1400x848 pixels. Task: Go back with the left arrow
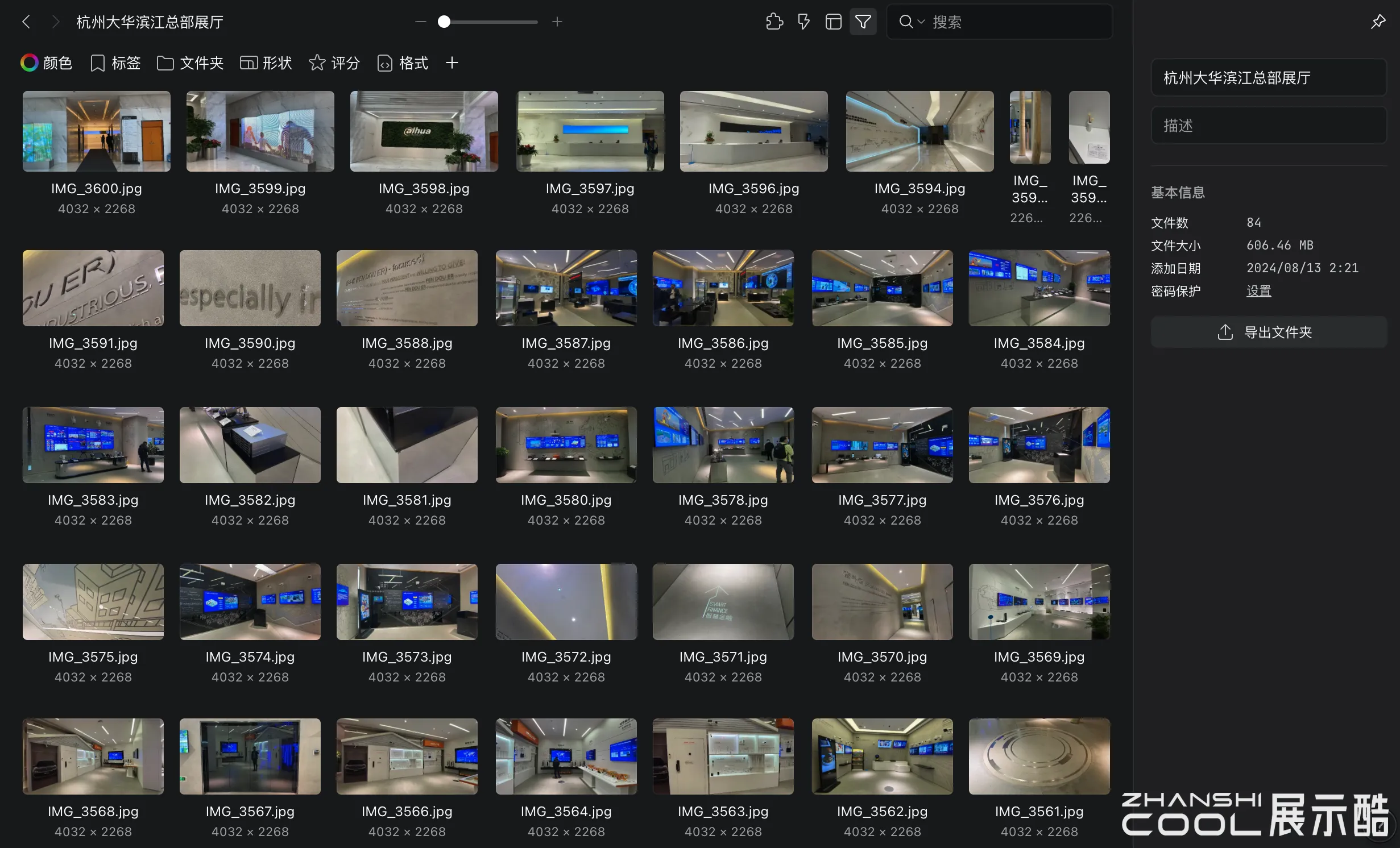coord(26,22)
